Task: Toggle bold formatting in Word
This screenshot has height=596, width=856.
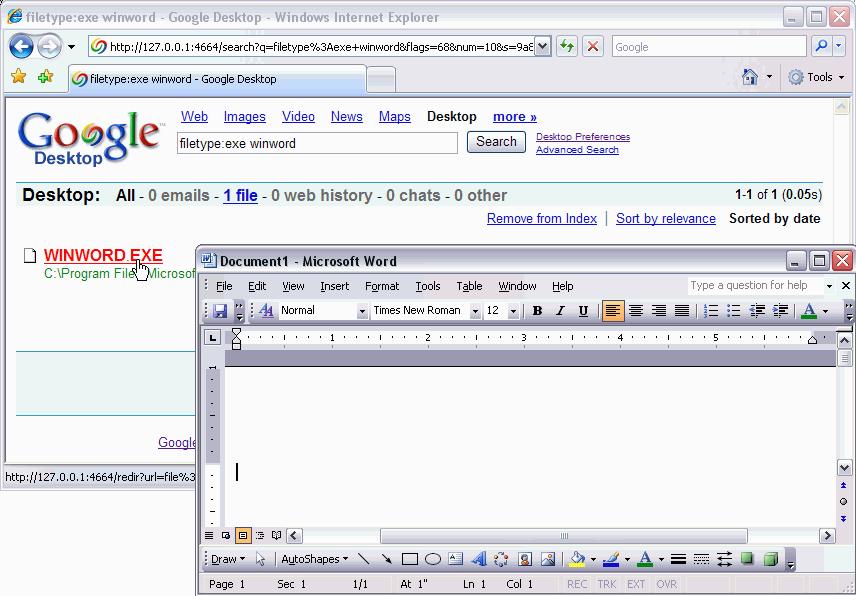Action: point(537,311)
